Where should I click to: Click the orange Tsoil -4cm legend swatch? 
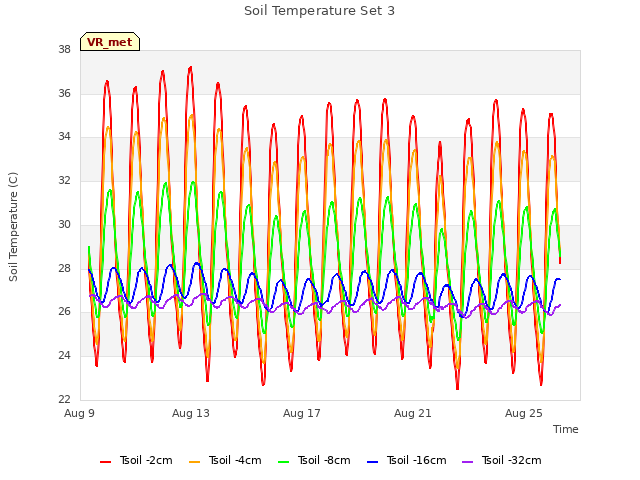(x=194, y=462)
